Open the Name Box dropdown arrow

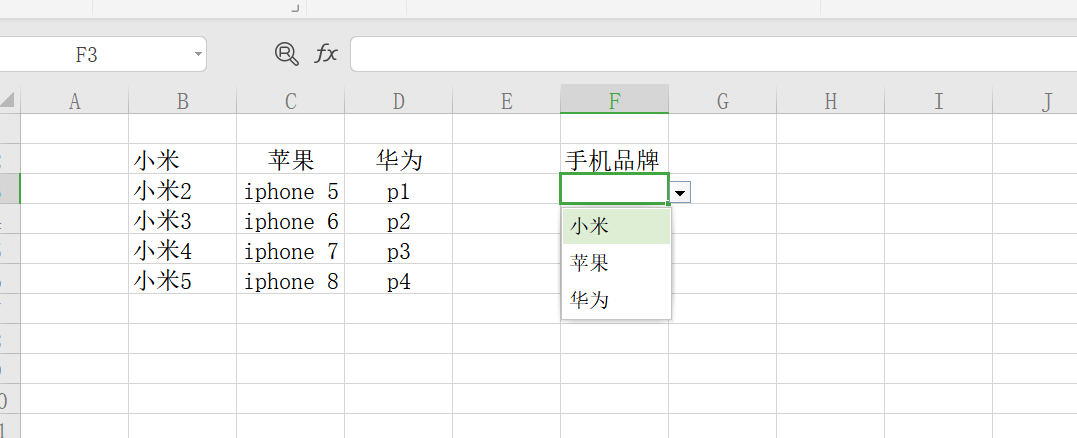tap(198, 54)
